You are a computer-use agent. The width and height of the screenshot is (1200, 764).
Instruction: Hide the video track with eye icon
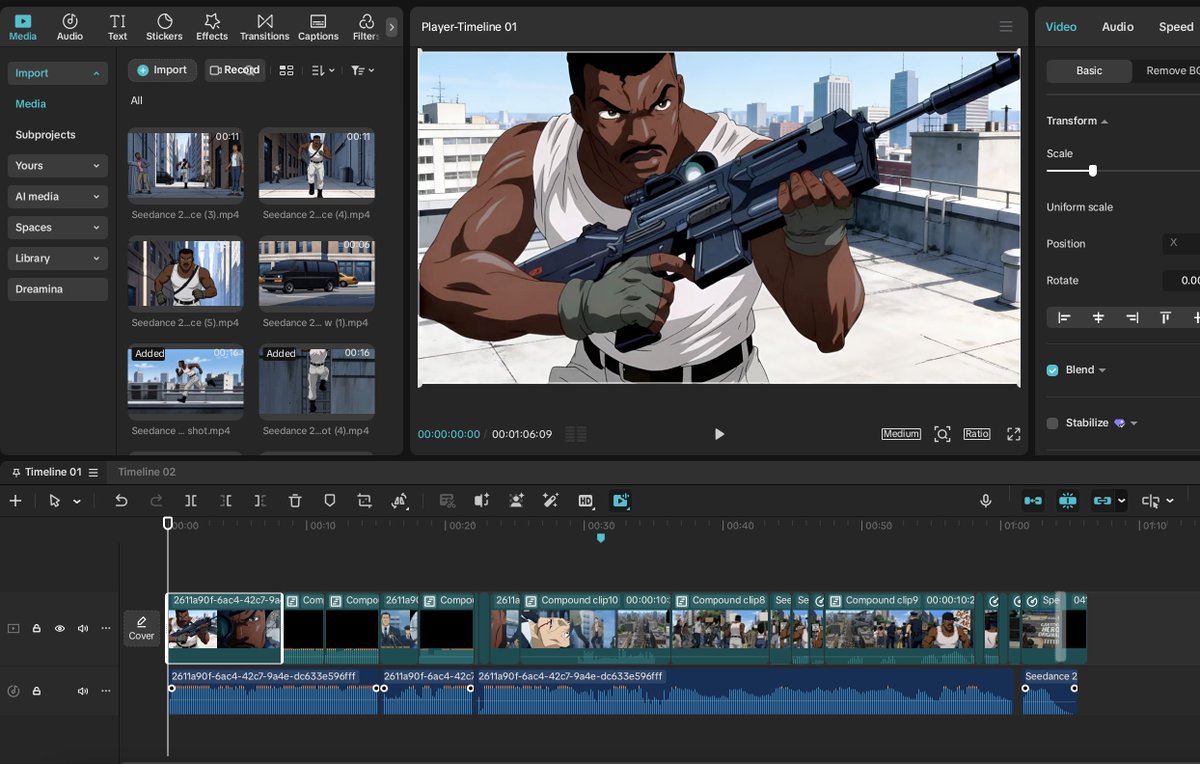pos(59,629)
